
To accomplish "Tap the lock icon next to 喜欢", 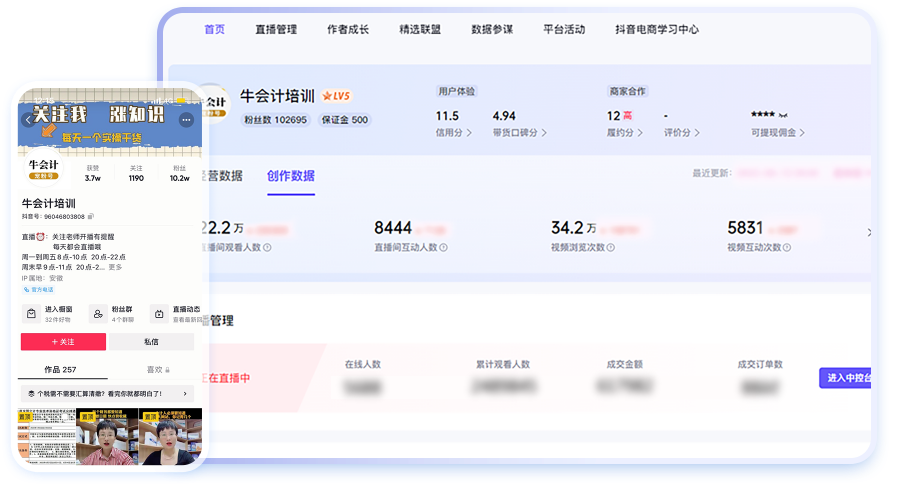I will [168, 370].
